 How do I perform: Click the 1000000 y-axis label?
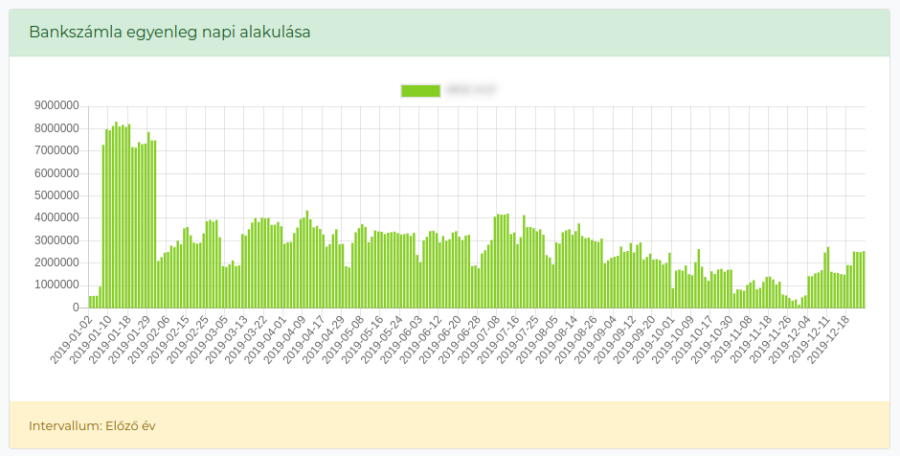coord(56,285)
